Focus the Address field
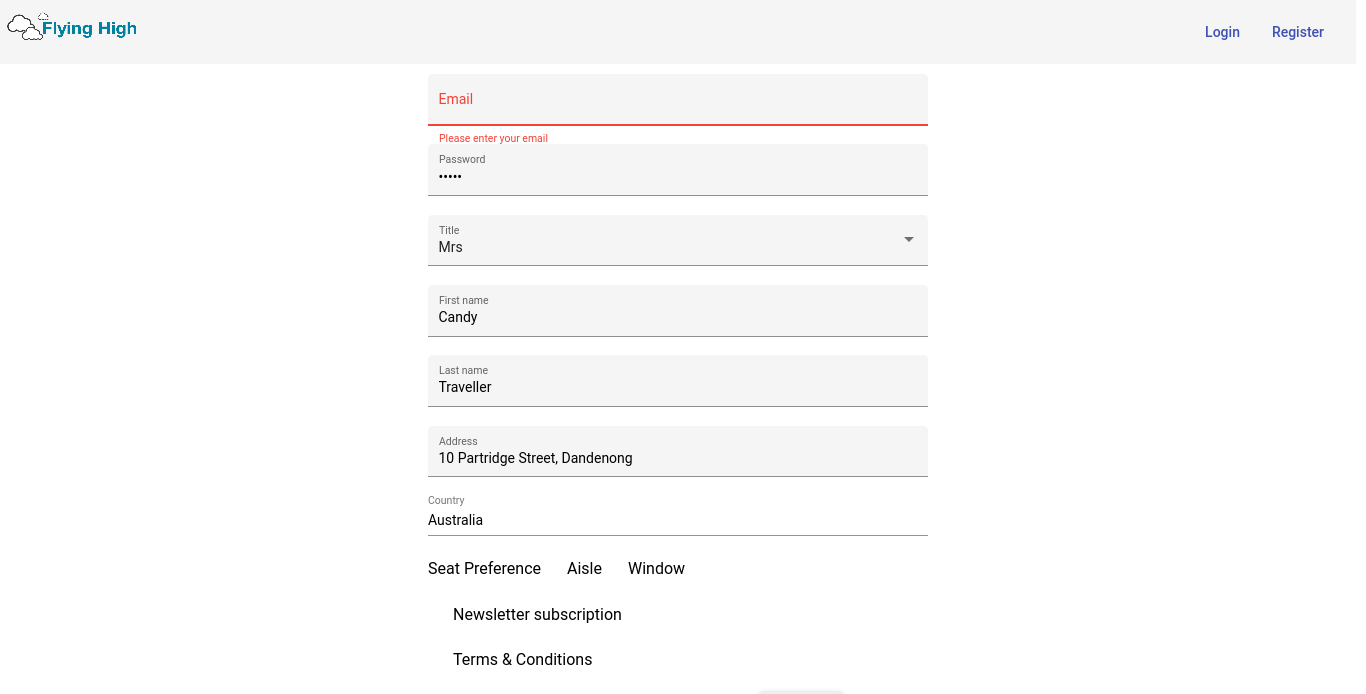 pos(678,458)
